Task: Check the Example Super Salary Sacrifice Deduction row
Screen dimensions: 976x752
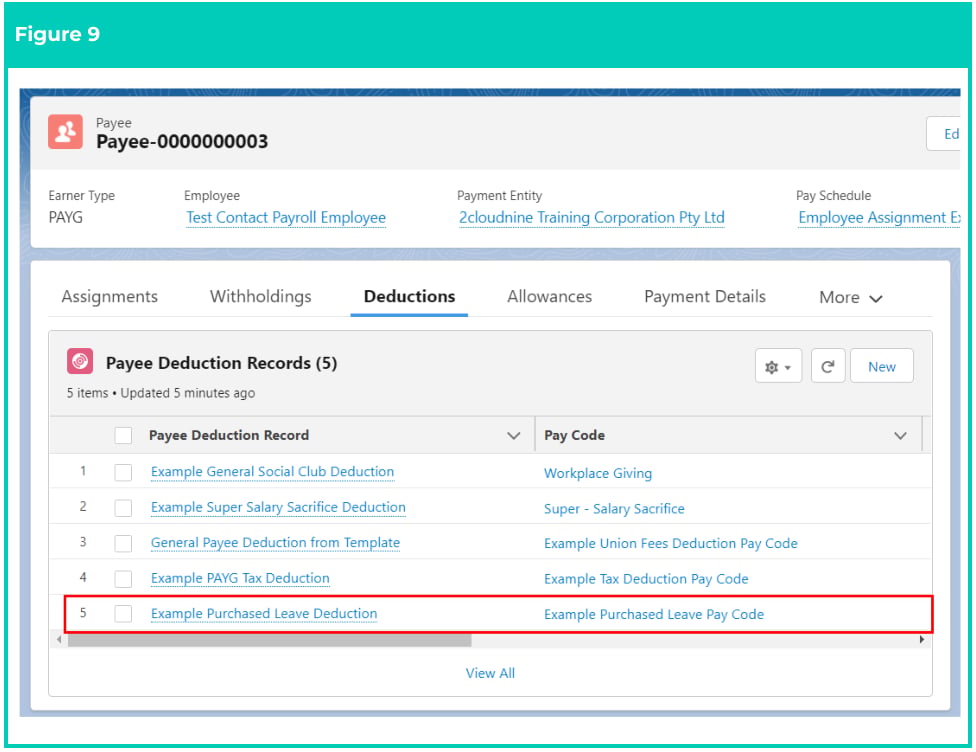Action: 123,508
